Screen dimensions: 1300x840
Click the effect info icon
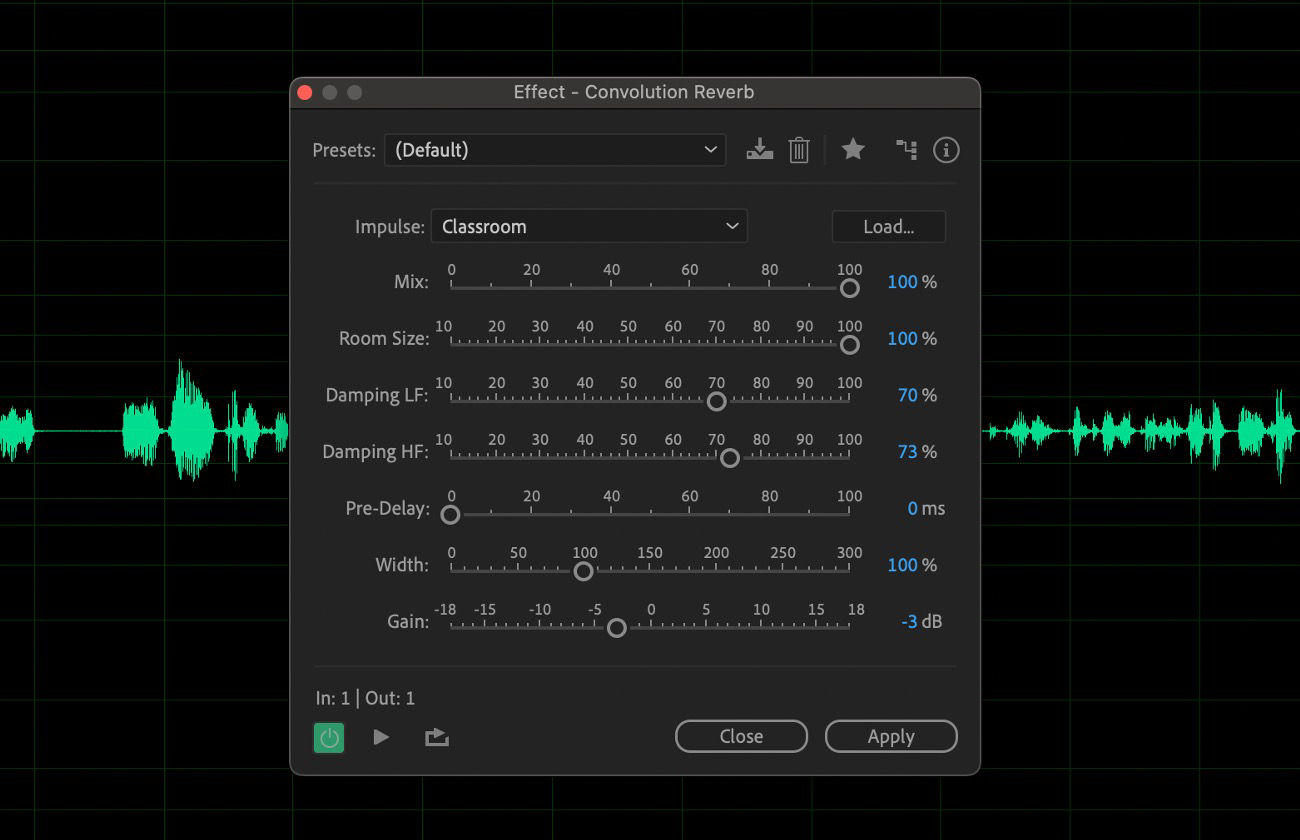click(946, 149)
